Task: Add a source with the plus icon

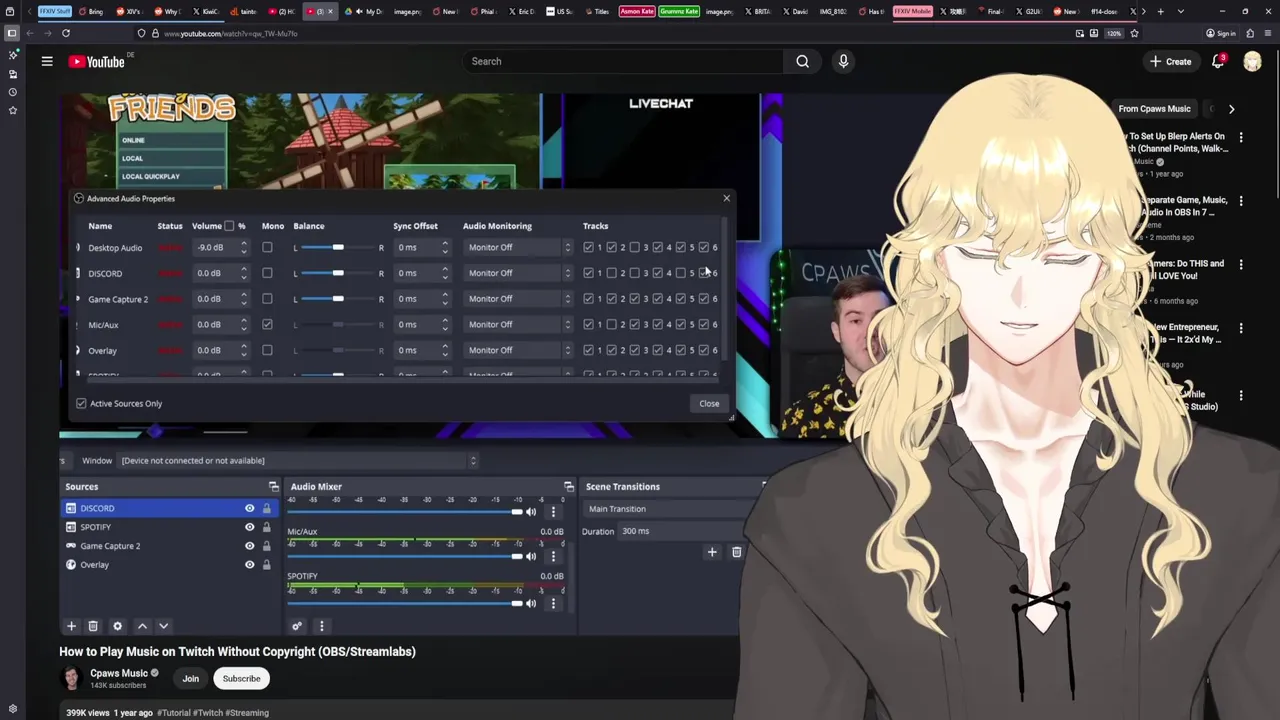Action: click(71, 626)
